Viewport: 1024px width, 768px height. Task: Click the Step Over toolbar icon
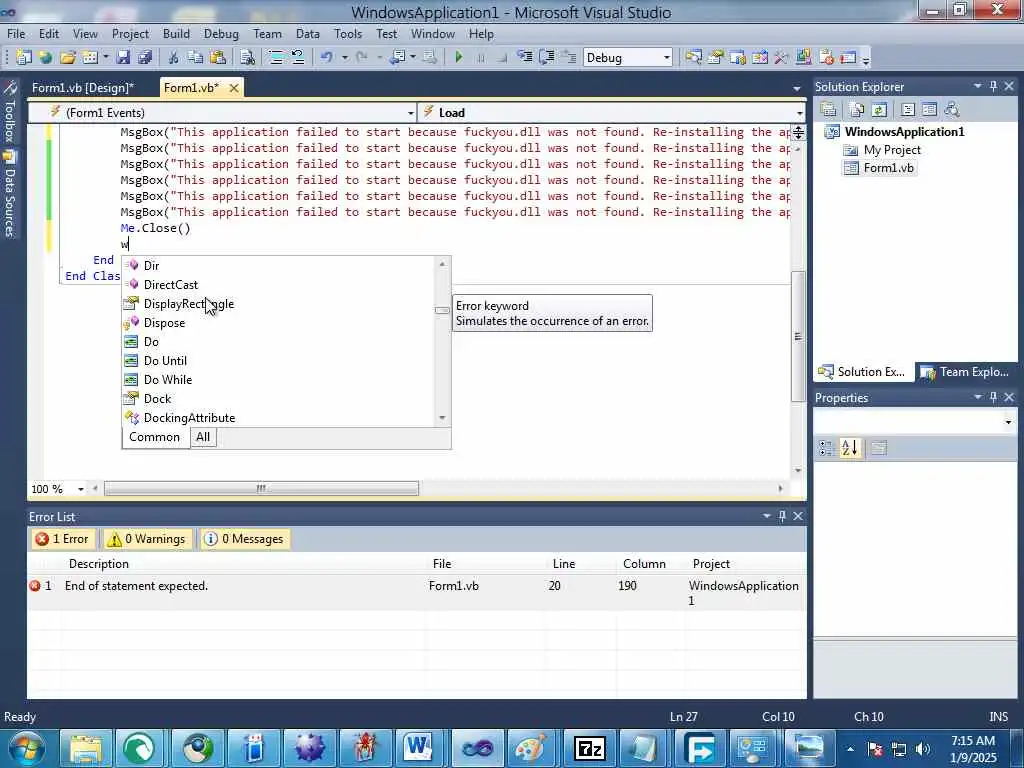click(x=547, y=57)
